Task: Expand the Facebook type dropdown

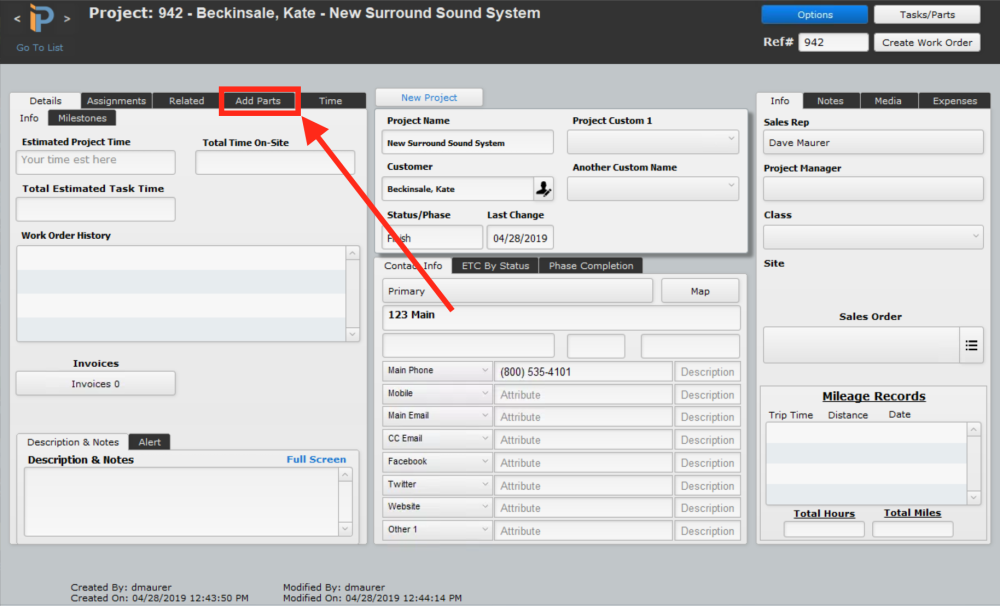Action: pyautogui.click(x=438, y=462)
